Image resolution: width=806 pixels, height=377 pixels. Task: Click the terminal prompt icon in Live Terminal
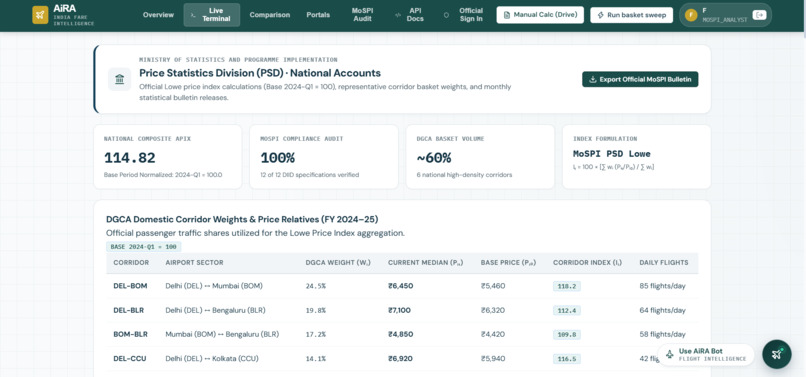[x=193, y=15]
